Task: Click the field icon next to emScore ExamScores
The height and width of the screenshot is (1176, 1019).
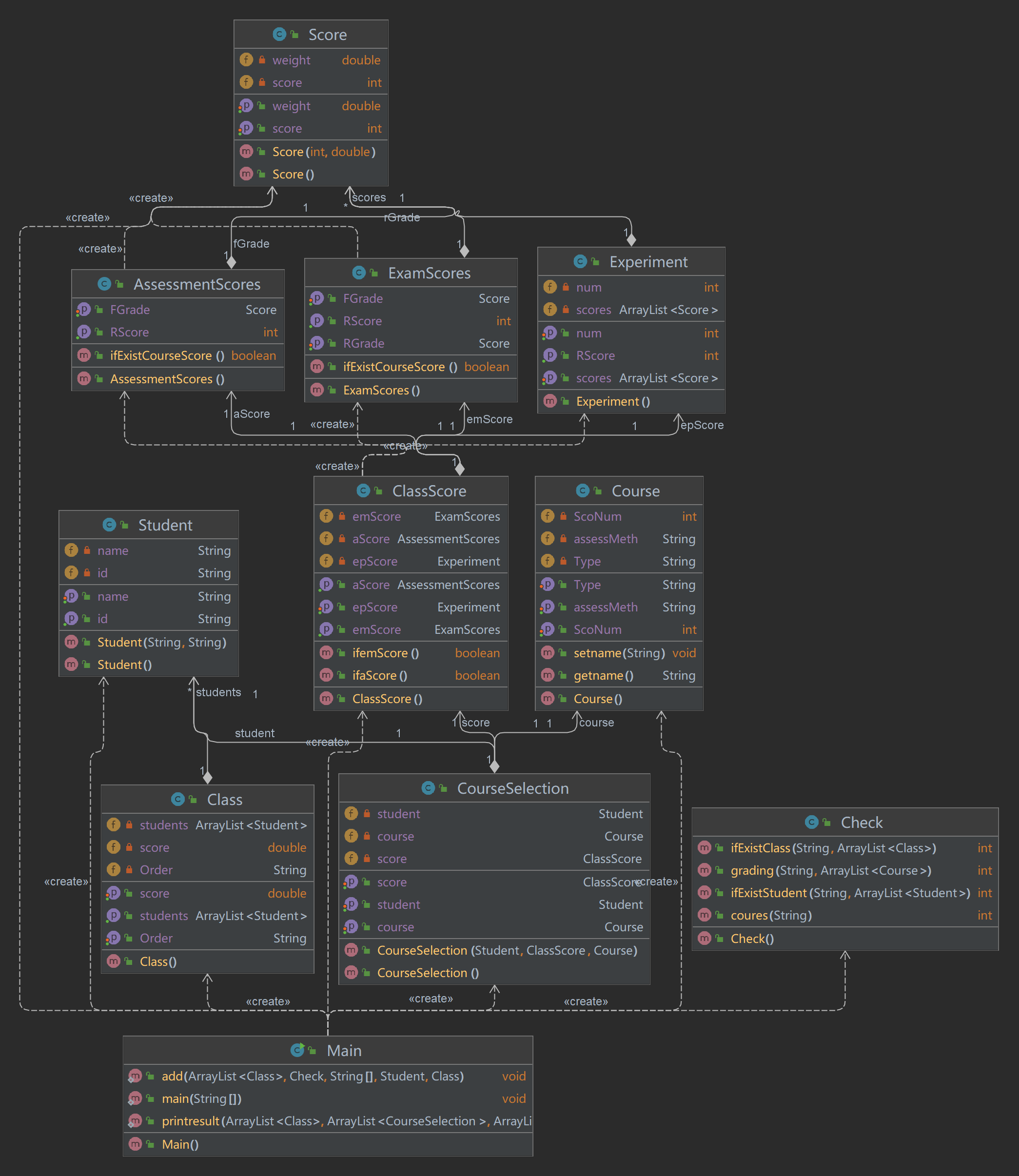Action: point(326,516)
